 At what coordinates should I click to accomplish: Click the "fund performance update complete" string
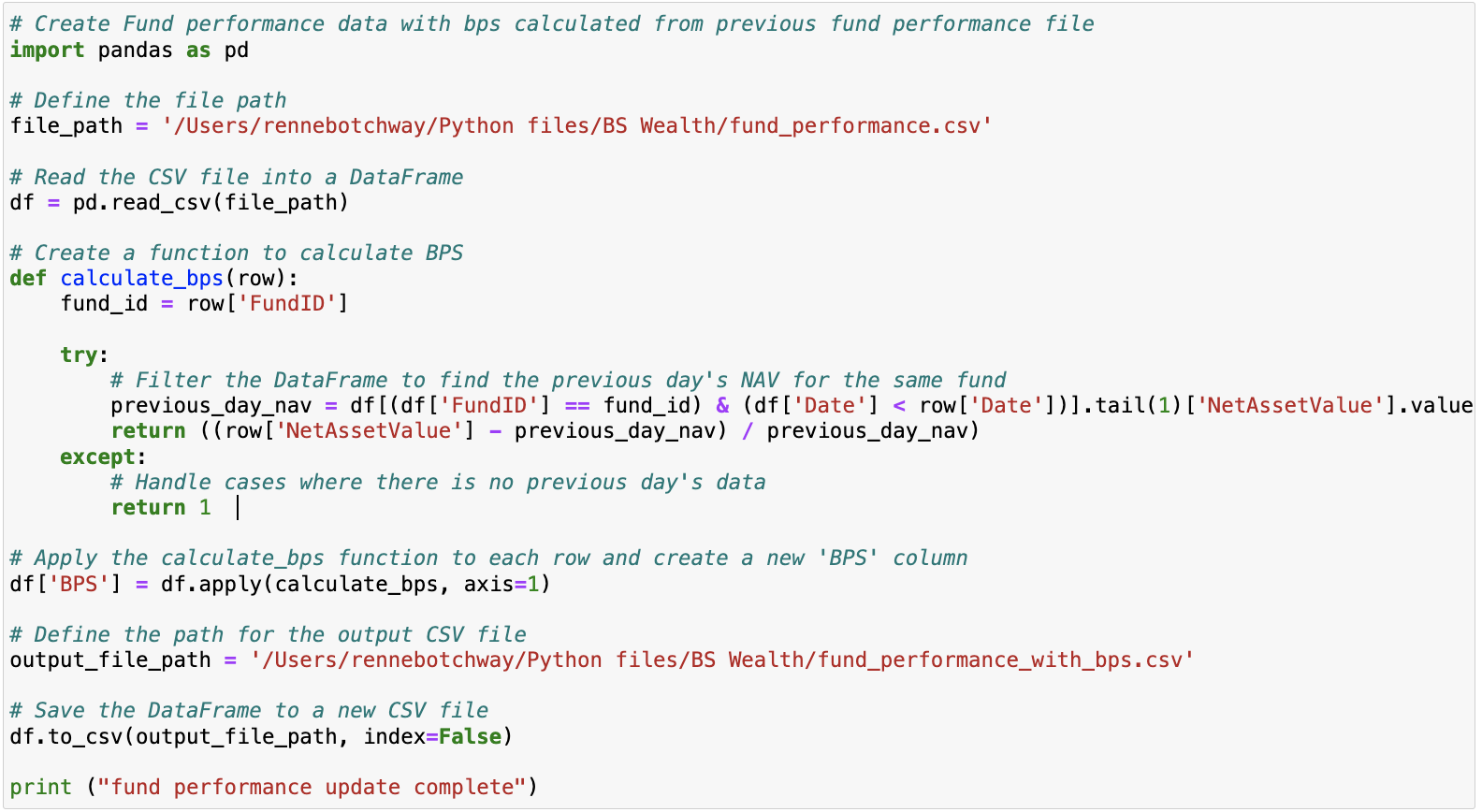pos(312,788)
